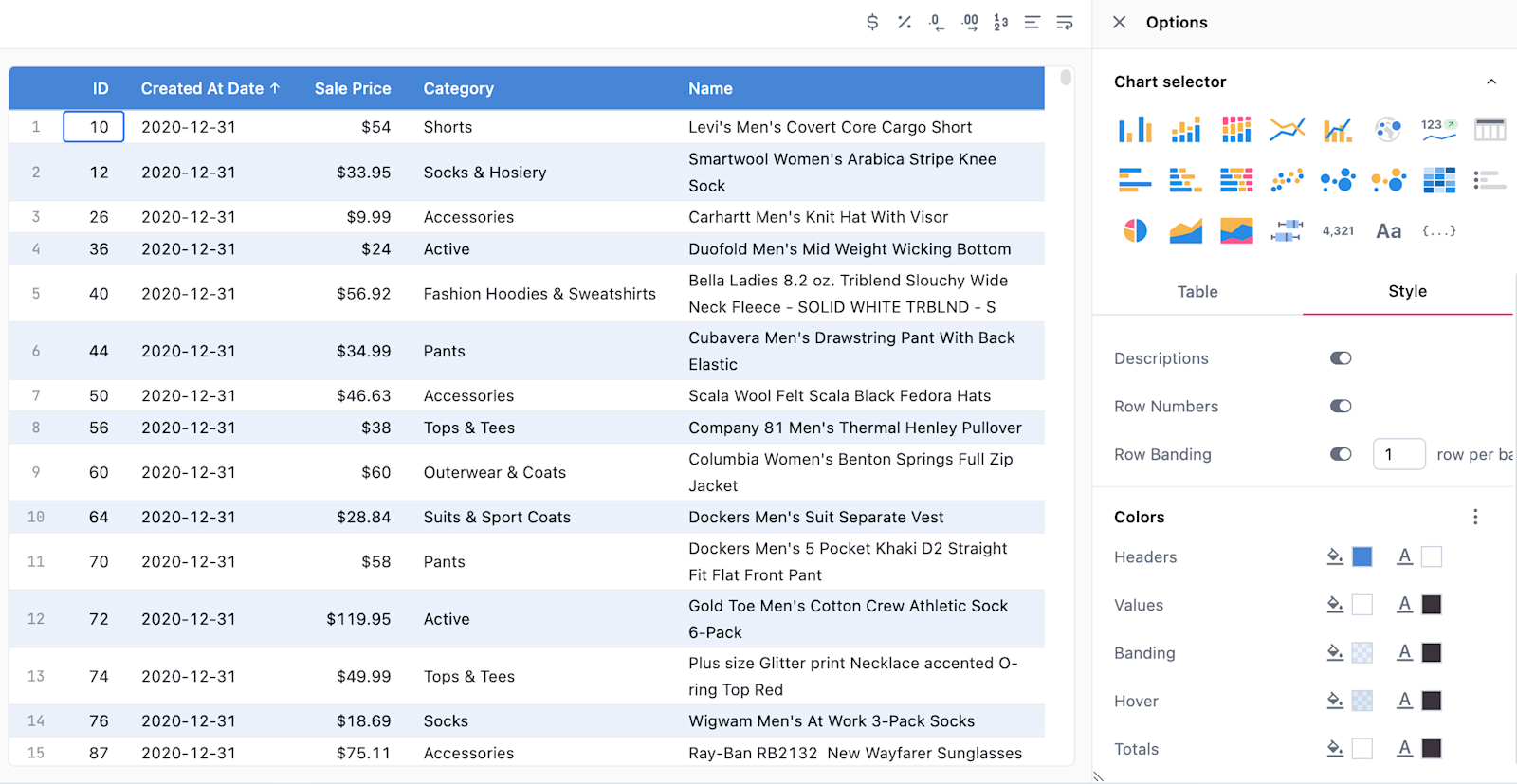This screenshot has width=1517, height=784.
Task: Click the rows per band number field
Action: tap(1398, 454)
